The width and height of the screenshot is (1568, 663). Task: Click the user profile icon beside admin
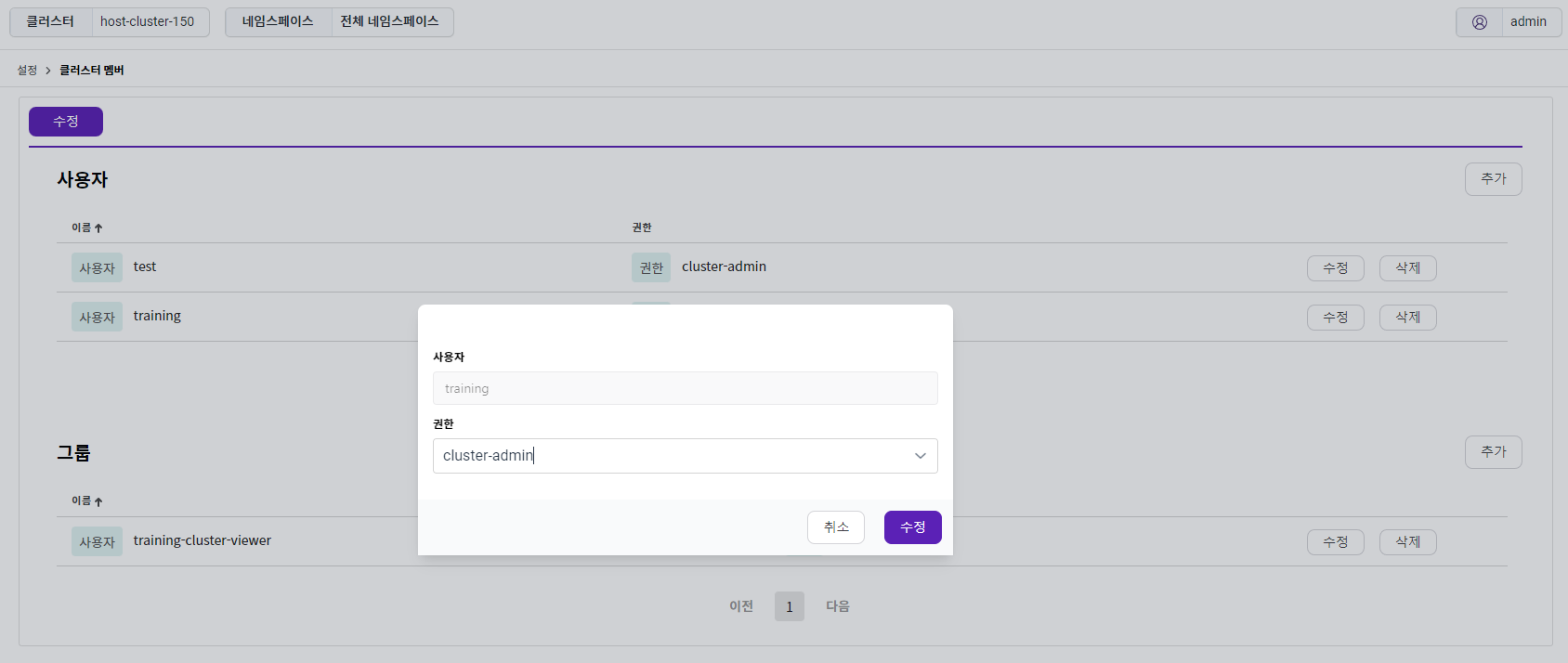tap(1479, 22)
